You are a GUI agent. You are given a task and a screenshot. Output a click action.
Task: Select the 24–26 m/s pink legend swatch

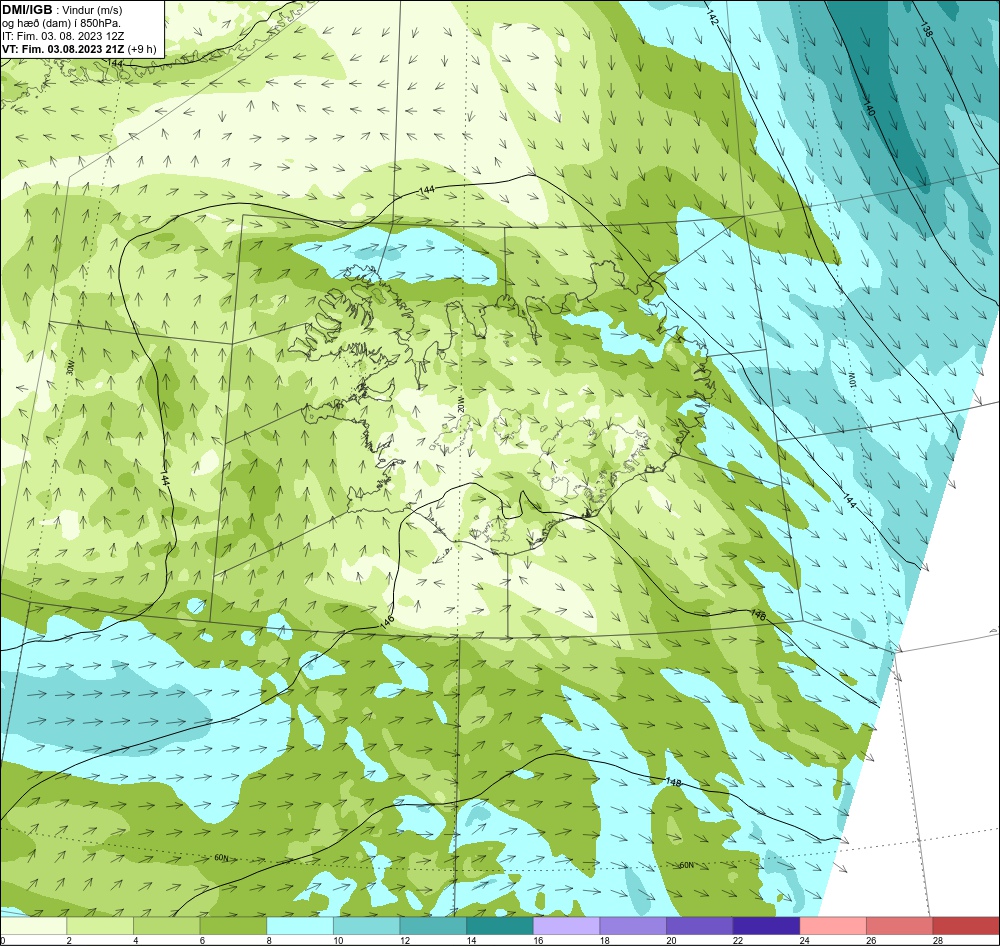tap(833, 926)
